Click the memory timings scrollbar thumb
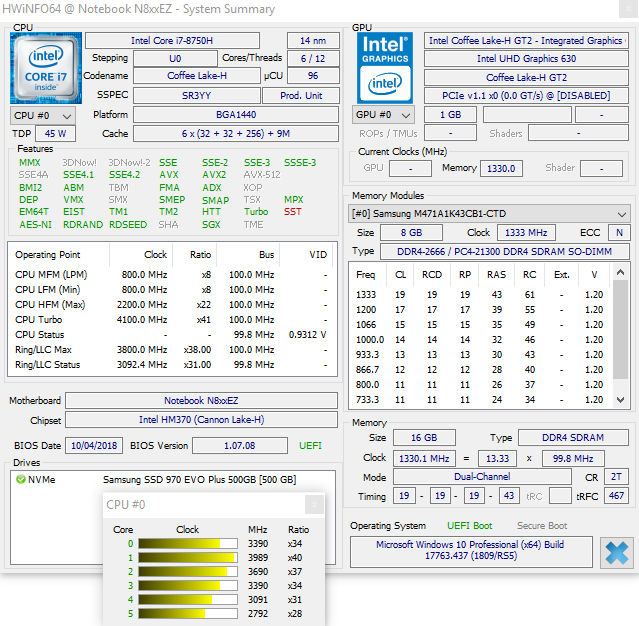The image size is (639, 626). point(620,329)
